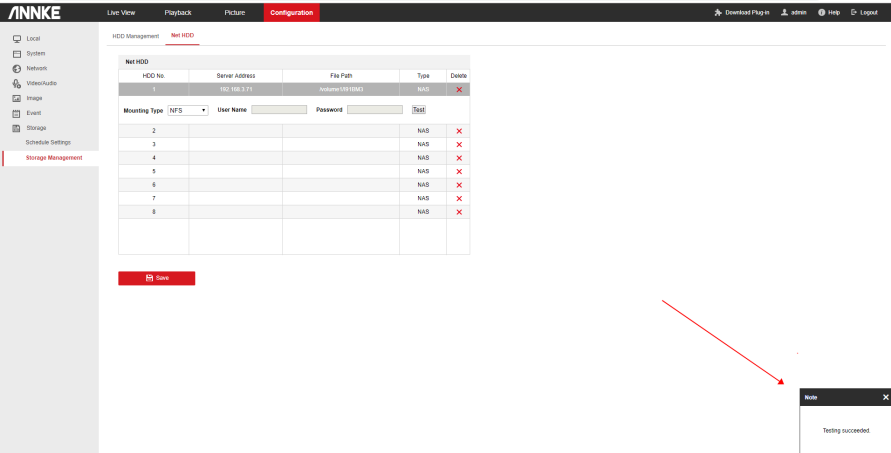The width and height of the screenshot is (891, 453).
Task: Open the Download Plug-in link
Action: [740, 11]
